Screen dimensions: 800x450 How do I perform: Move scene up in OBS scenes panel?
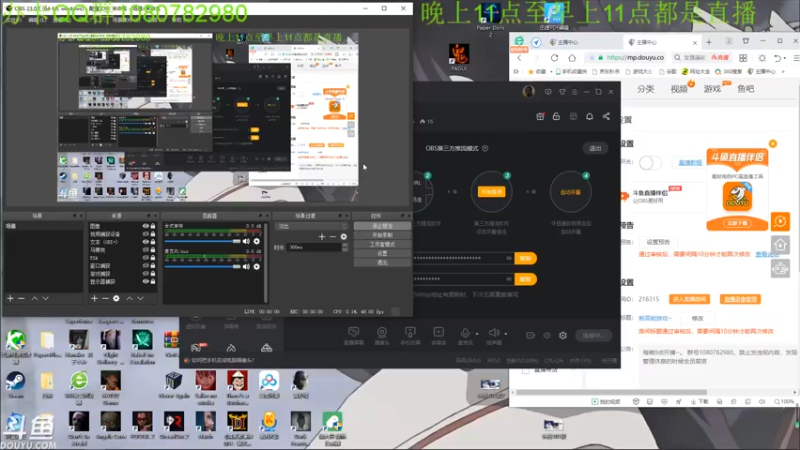(x=35, y=298)
